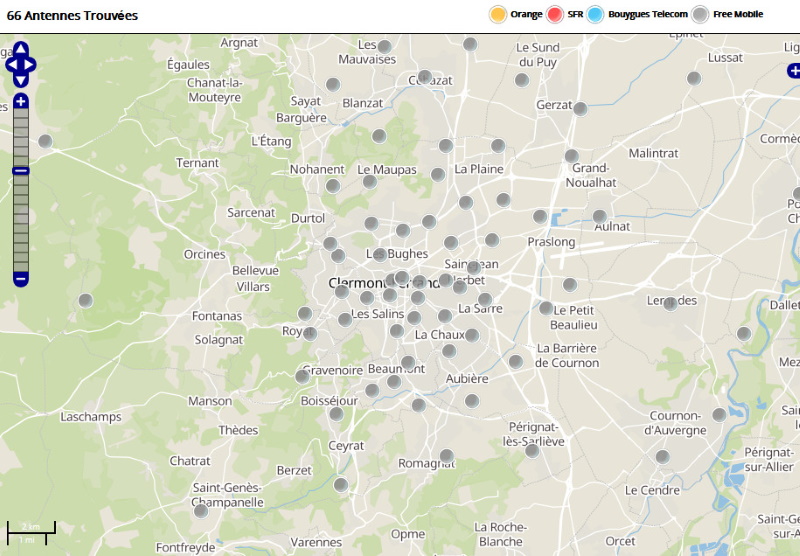Zoom out using the bottom minus button

coord(21,278)
